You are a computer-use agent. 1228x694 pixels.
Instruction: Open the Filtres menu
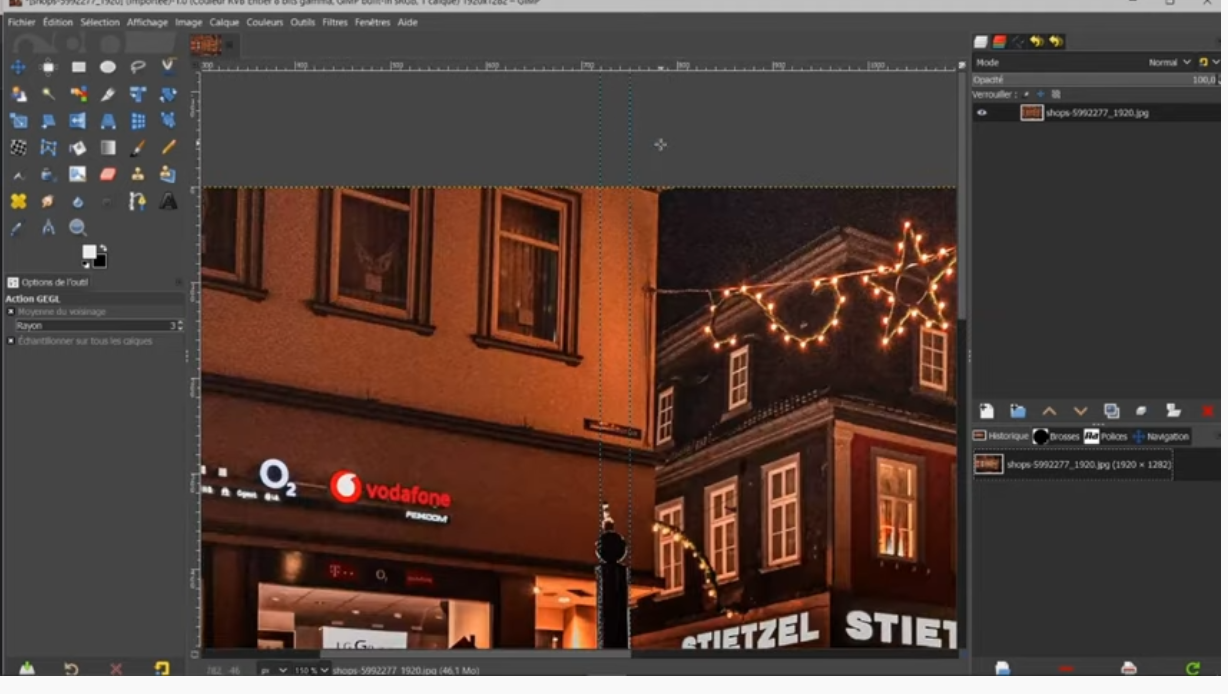335,22
